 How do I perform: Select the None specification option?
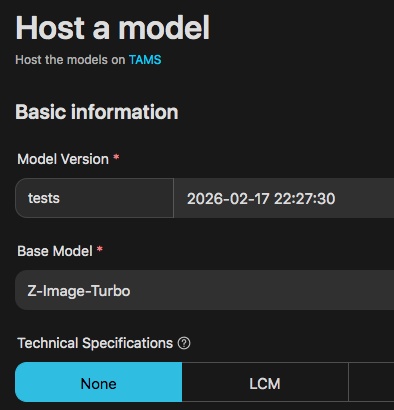[x=99, y=382]
